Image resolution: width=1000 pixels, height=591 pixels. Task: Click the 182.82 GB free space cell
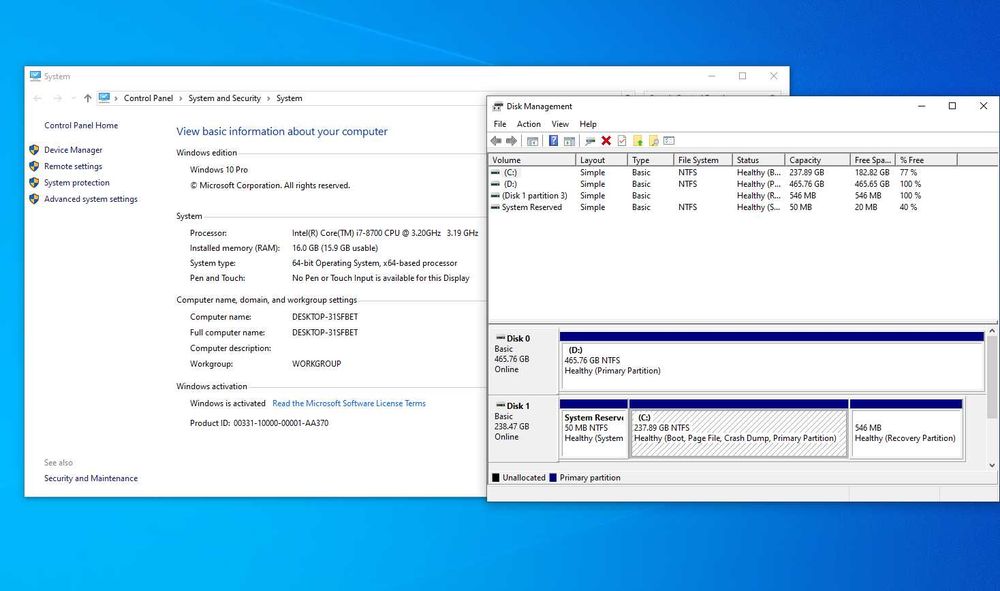tap(872, 173)
